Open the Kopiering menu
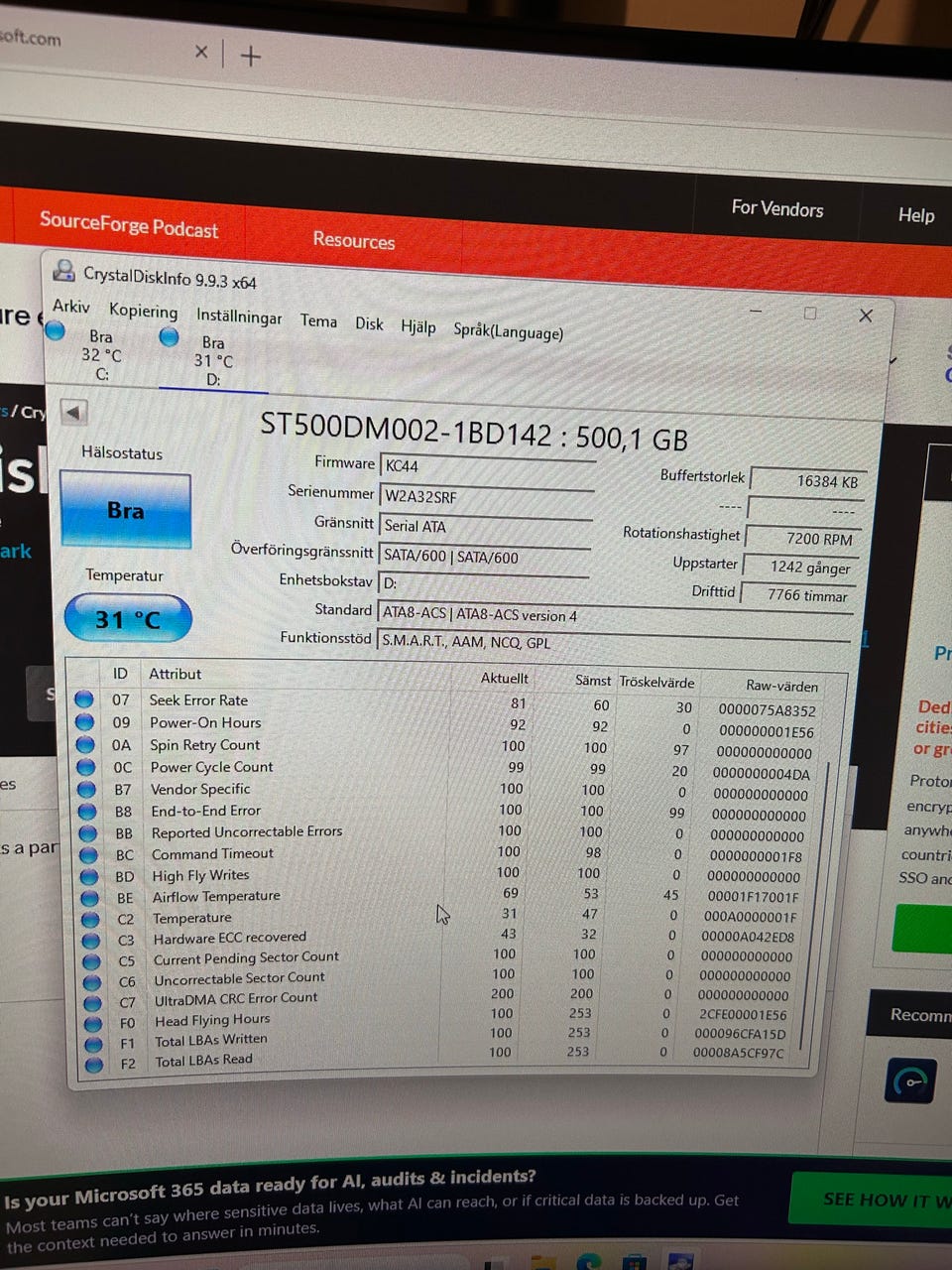This screenshot has height=1270, width=952. tap(144, 312)
